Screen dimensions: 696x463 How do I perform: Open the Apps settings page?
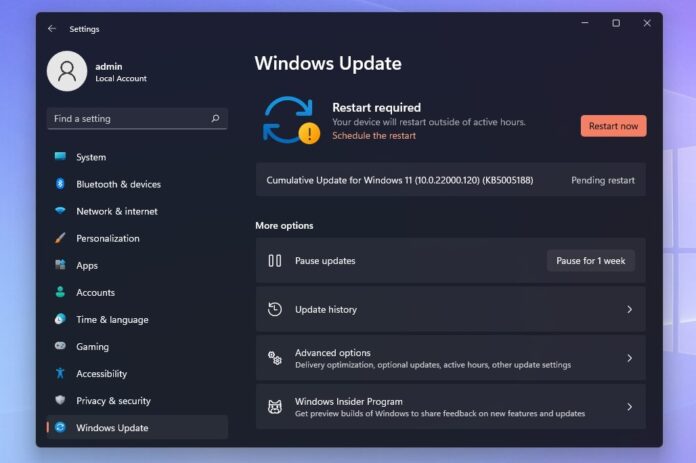click(137, 265)
